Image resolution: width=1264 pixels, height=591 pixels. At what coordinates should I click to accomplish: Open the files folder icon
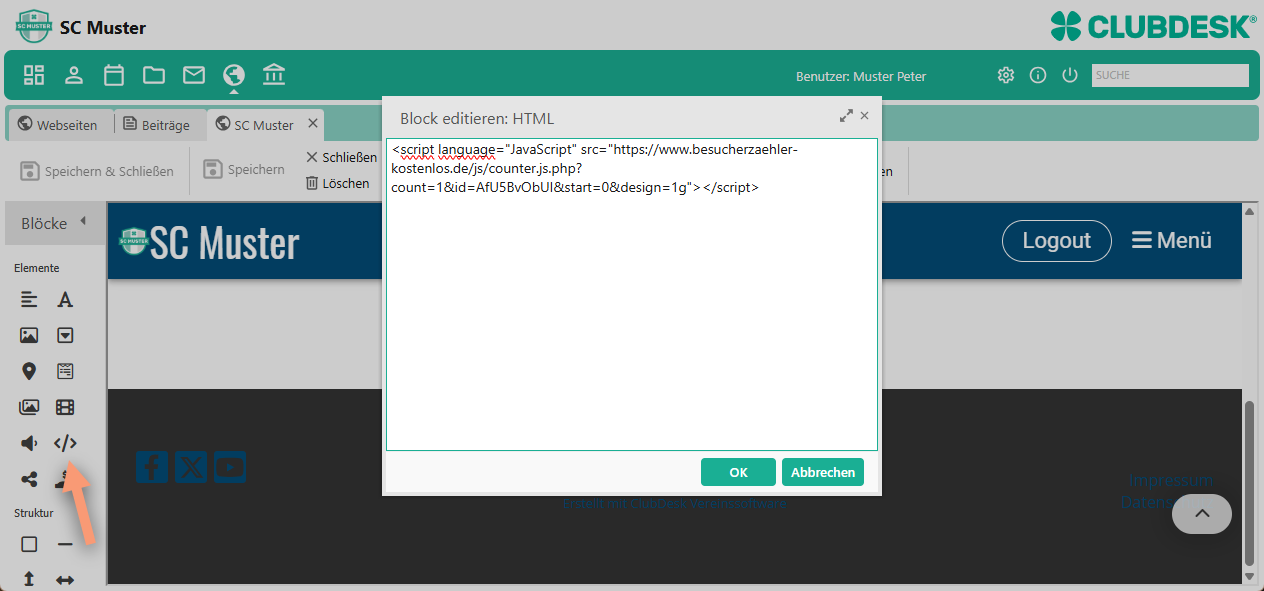pos(154,75)
